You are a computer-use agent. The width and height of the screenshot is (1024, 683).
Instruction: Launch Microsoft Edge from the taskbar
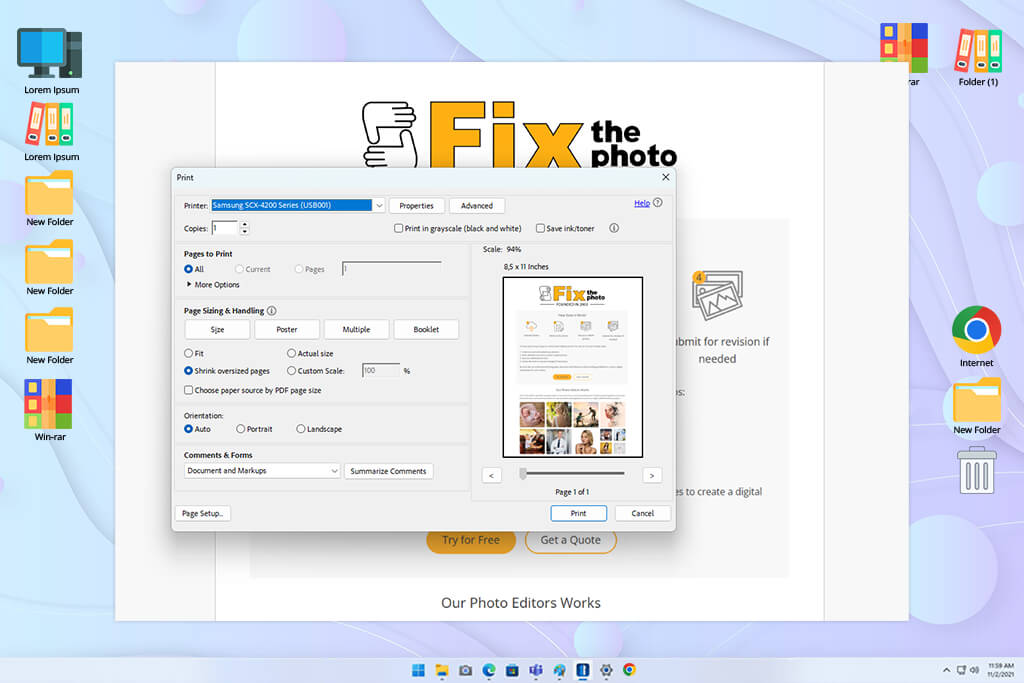tap(489, 670)
